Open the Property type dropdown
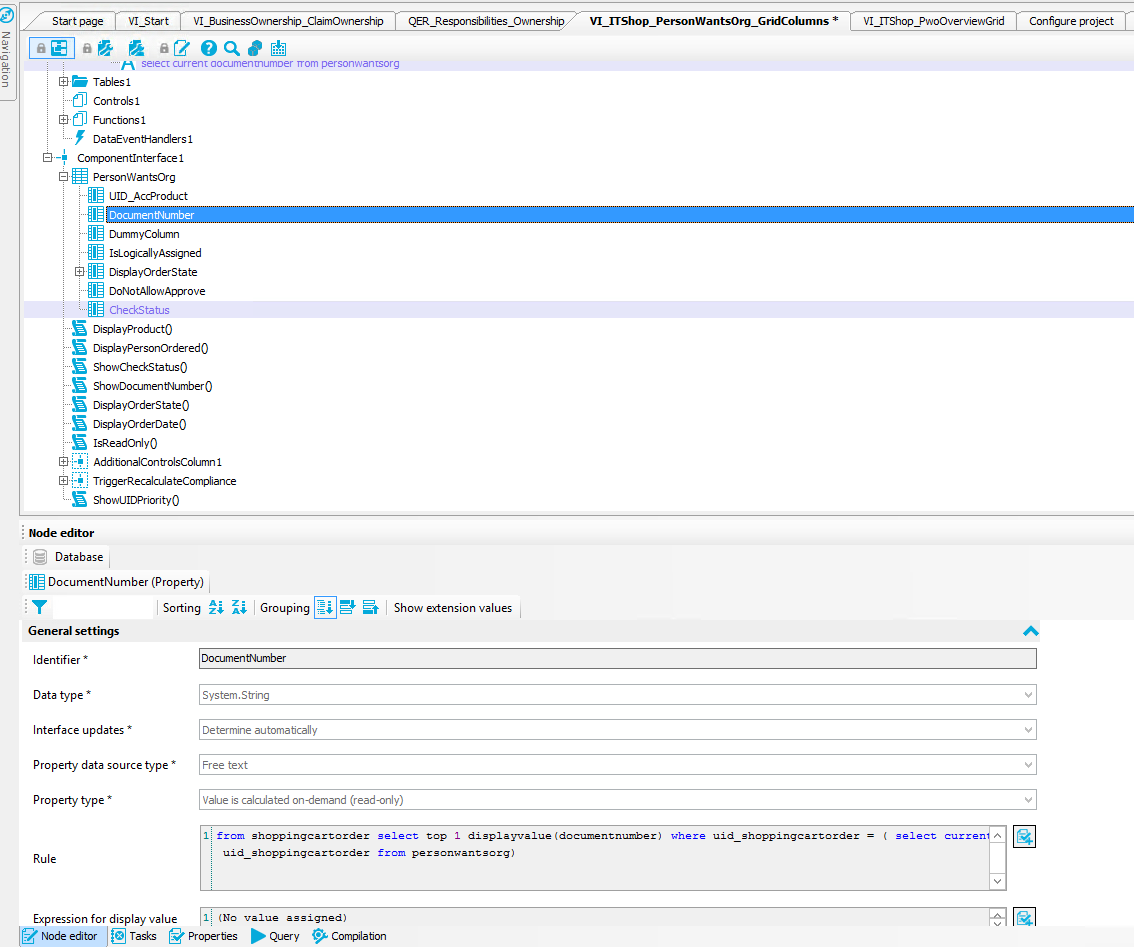1134x947 pixels. [1028, 800]
